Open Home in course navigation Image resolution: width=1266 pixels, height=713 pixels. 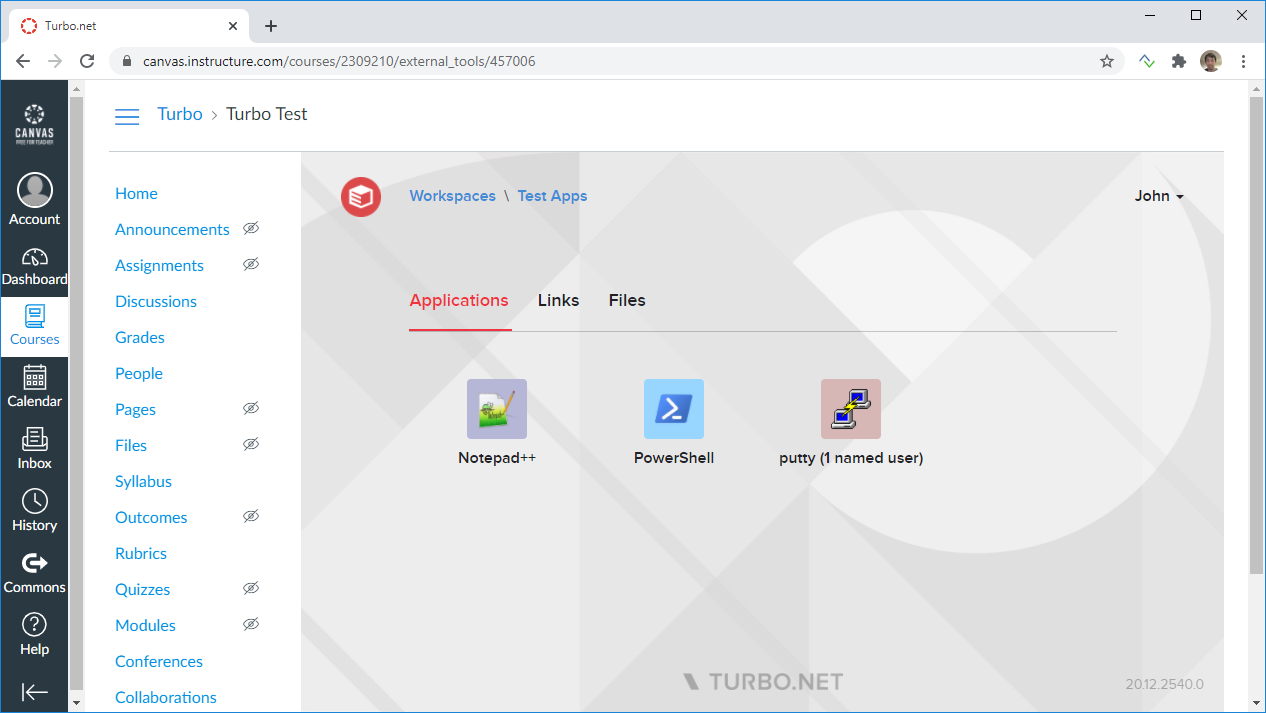tap(136, 194)
